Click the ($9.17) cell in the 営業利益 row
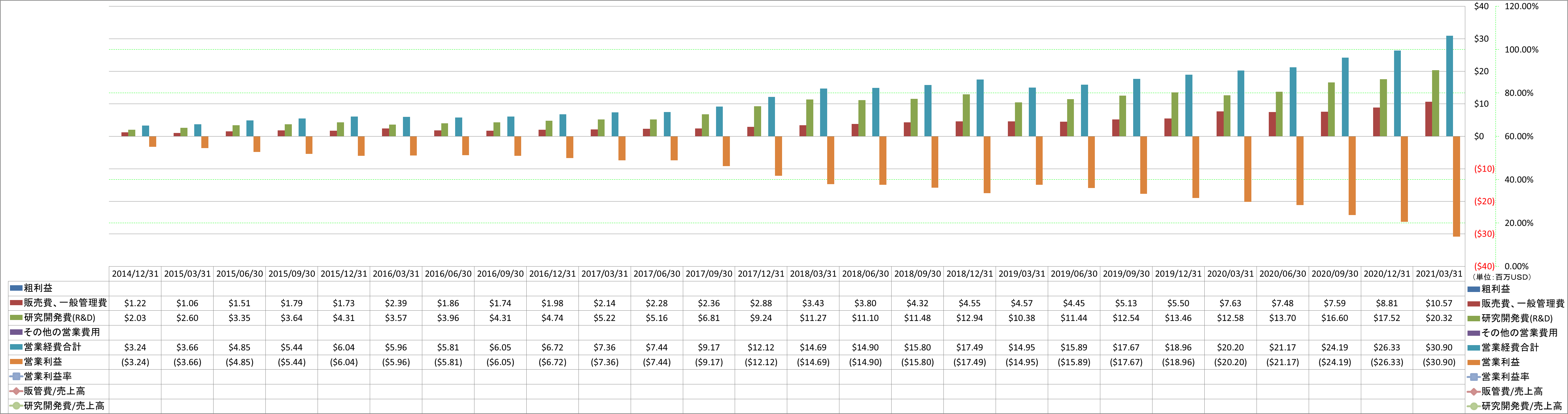The width and height of the screenshot is (1568, 414). pos(709,362)
